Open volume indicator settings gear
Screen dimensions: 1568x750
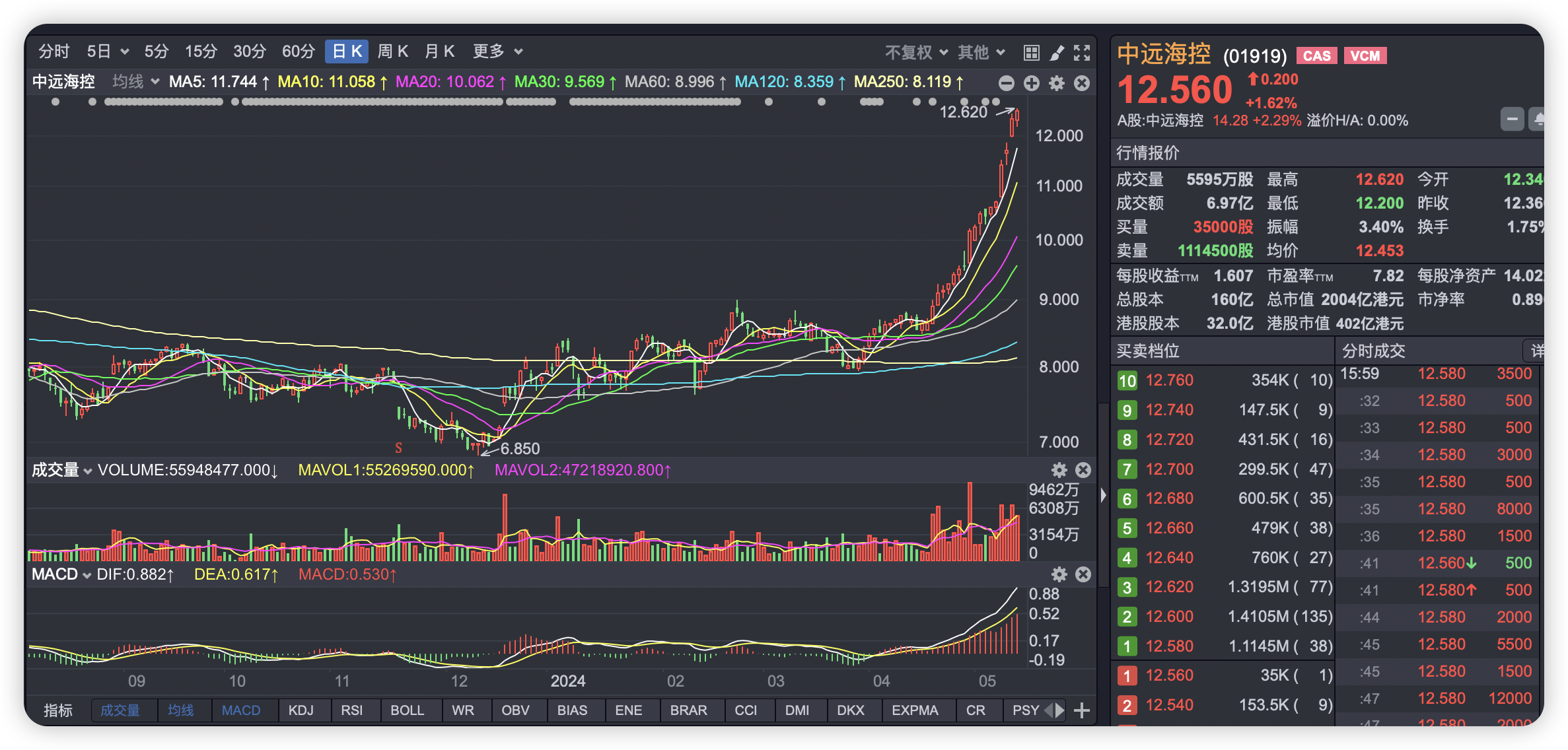[x=1059, y=470]
